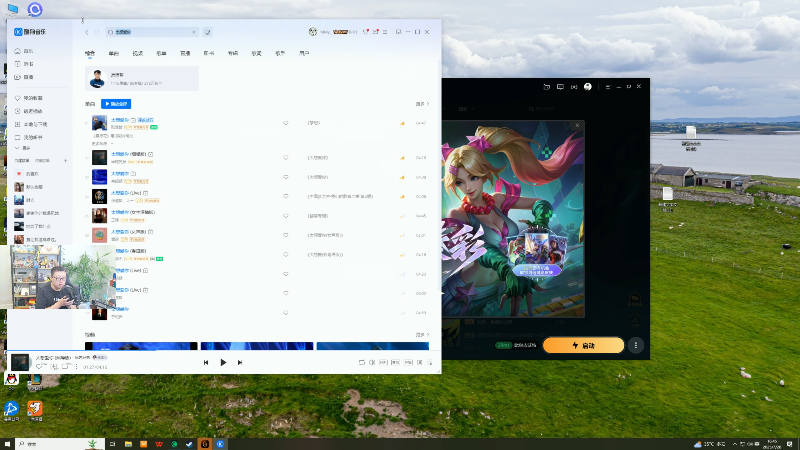800x450 pixels.
Task: Like the third song result (04:08)
Action: (x=286, y=177)
